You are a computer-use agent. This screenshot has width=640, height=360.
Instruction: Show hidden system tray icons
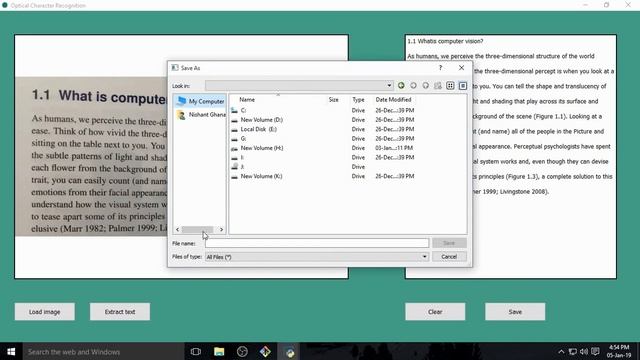point(561,352)
